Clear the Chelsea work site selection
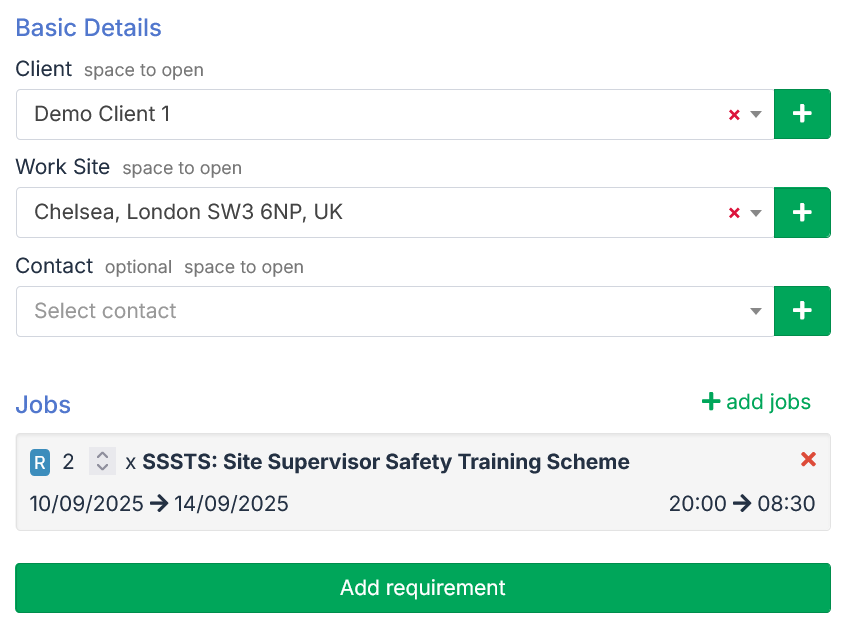 (x=733, y=212)
